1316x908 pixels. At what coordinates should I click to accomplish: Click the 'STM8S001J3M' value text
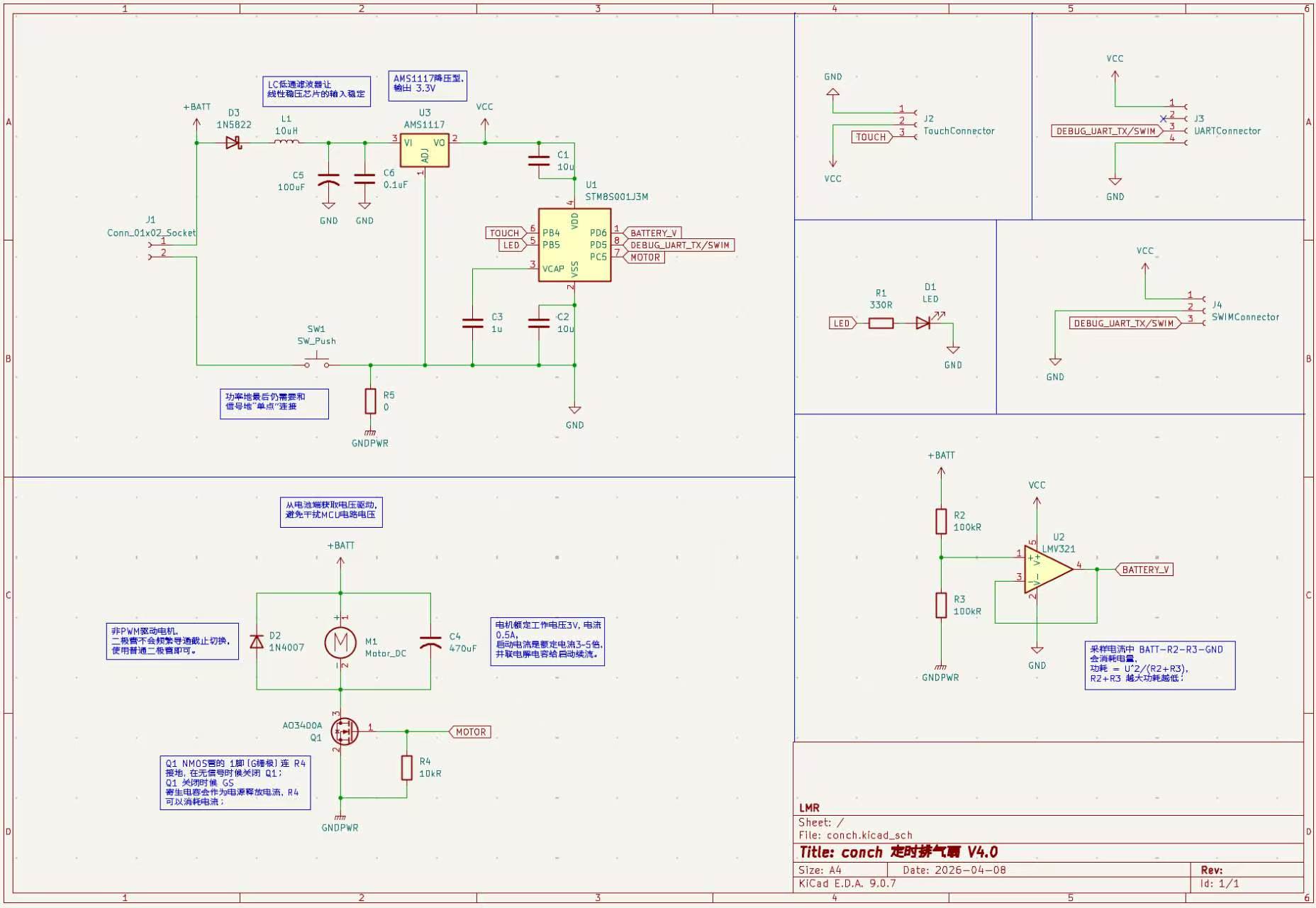616,197
